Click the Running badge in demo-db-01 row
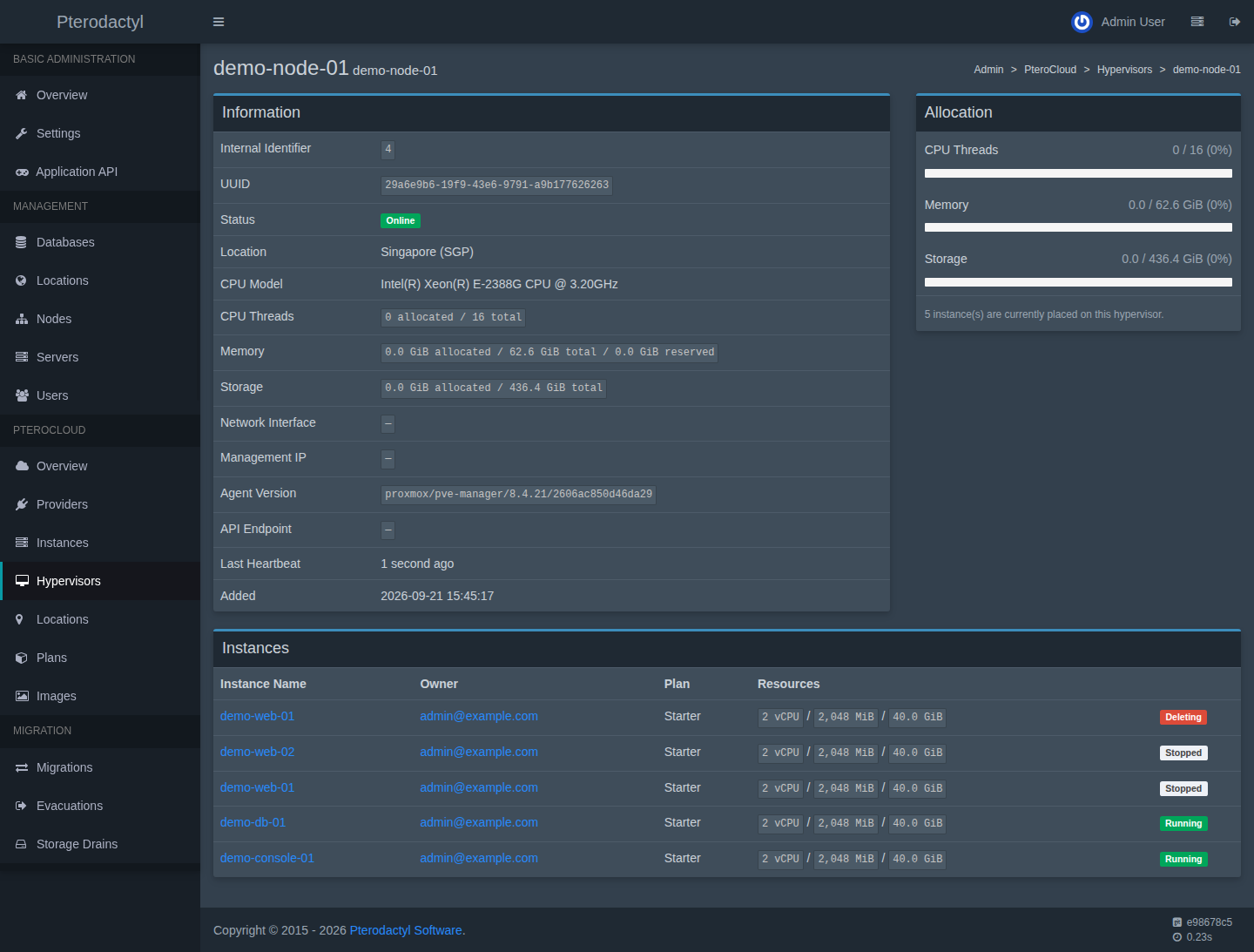 pyautogui.click(x=1183, y=823)
